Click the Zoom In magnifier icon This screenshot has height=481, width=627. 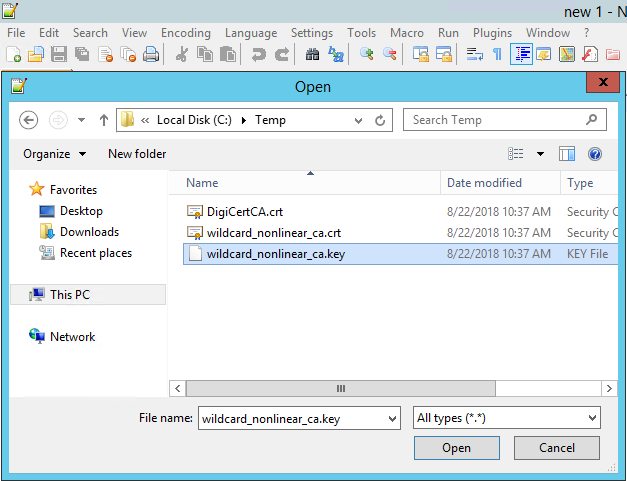pos(366,54)
